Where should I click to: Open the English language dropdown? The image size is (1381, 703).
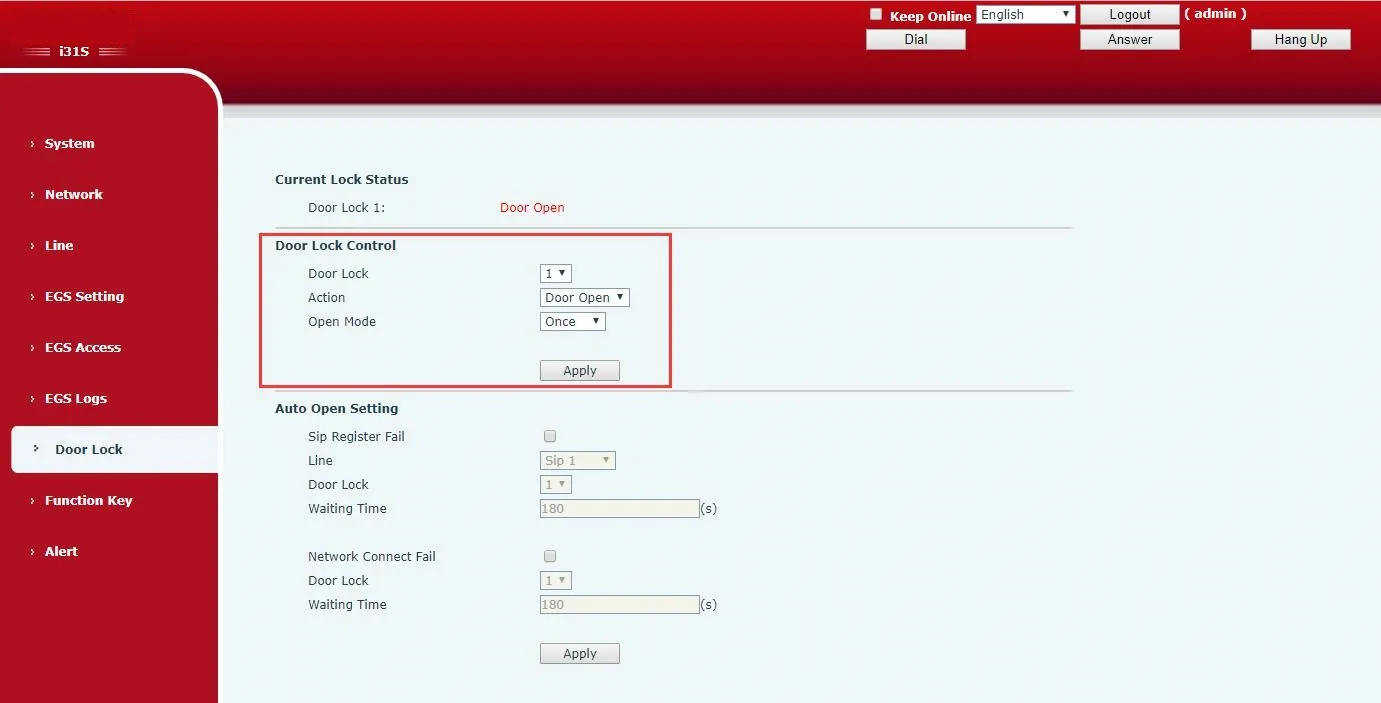coord(1025,13)
